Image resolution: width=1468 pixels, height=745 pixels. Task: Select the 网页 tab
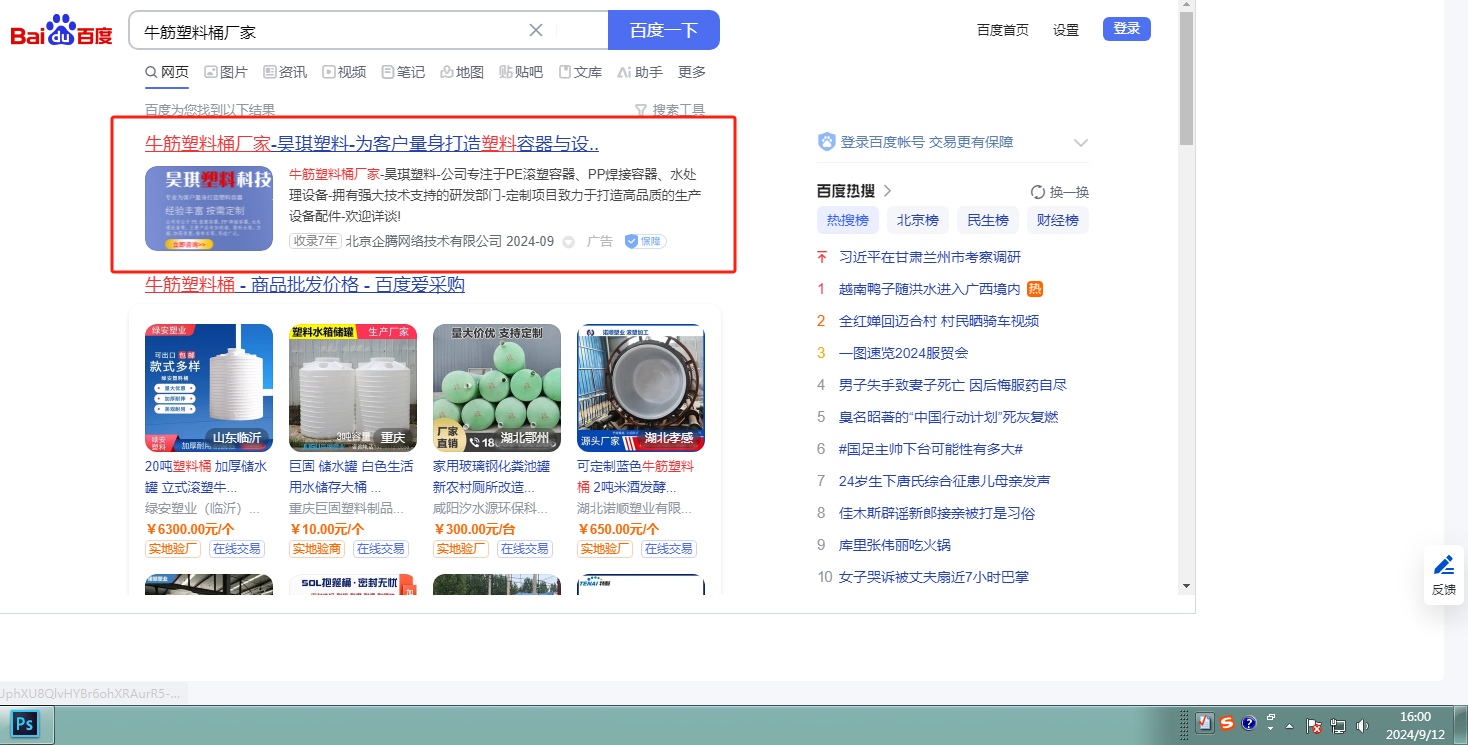167,72
